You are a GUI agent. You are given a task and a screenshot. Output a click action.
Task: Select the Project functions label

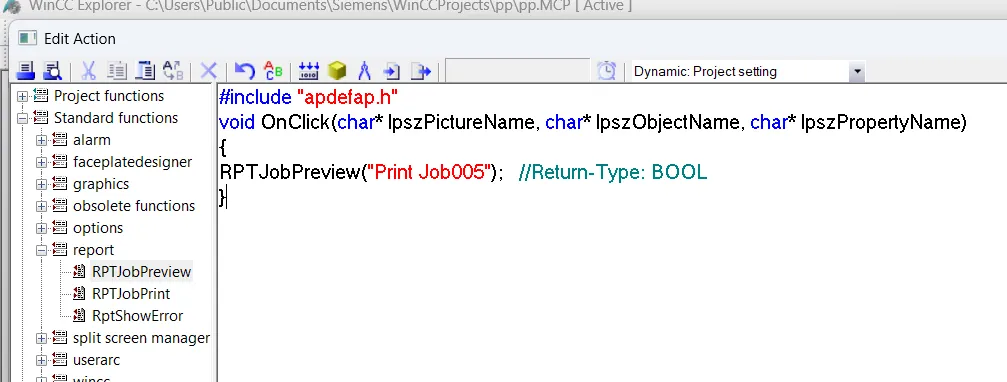tap(109, 96)
